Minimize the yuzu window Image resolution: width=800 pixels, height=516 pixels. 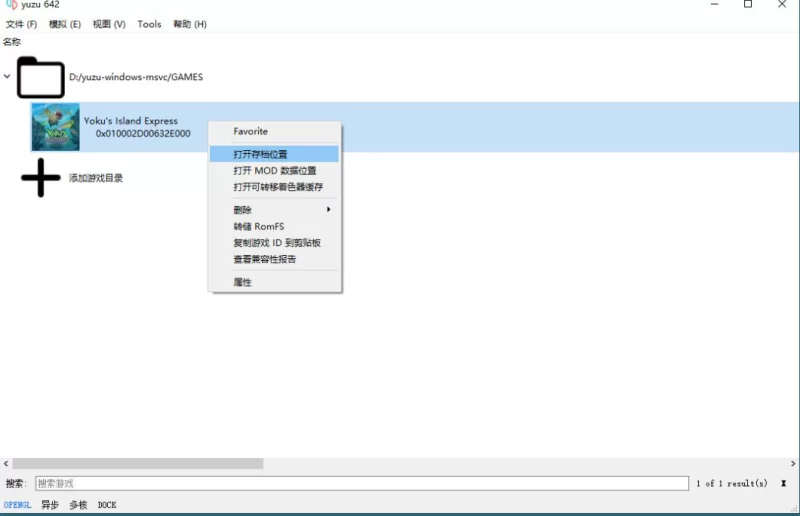point(714,4)
